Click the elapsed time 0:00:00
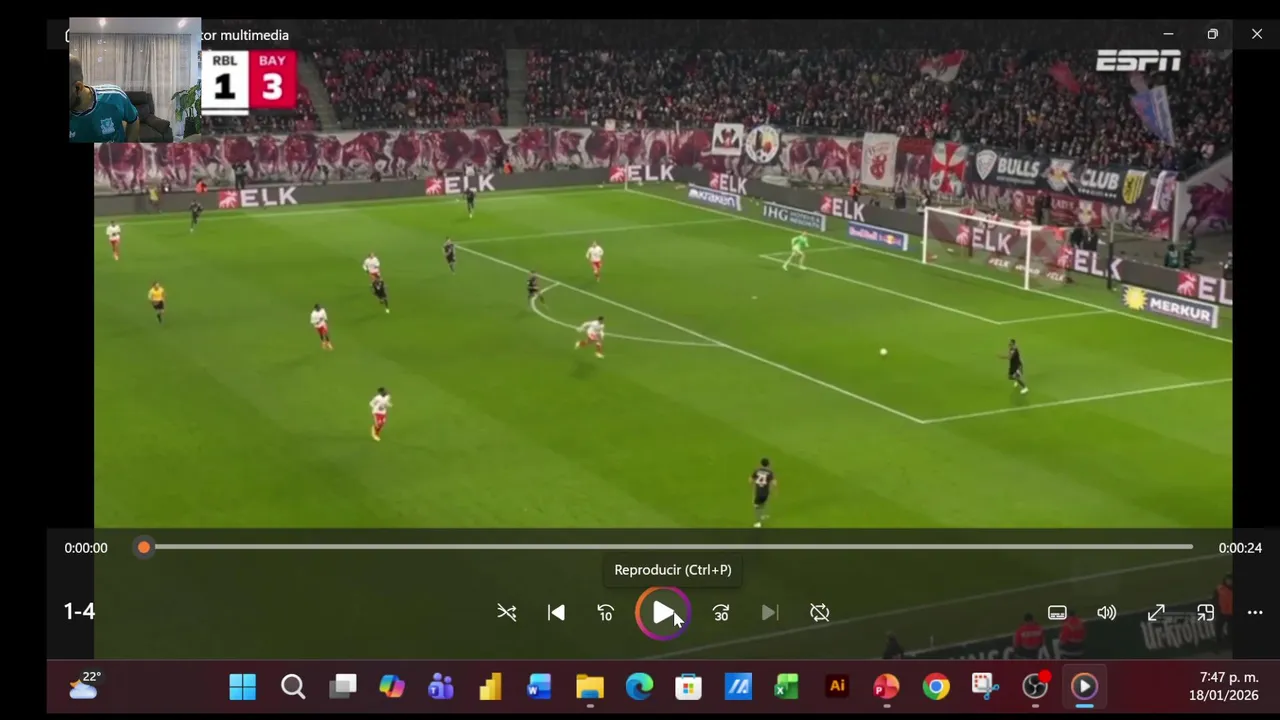 pos(86,548)
